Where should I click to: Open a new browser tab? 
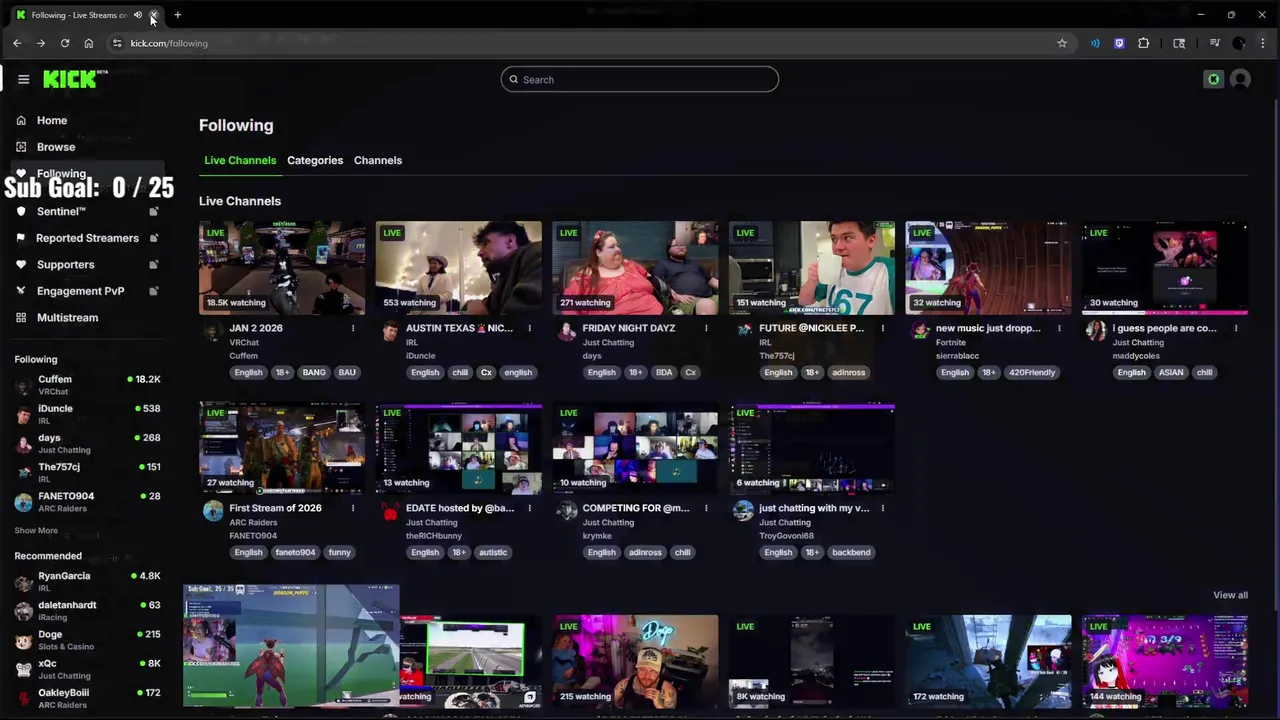(x=177, y=15)
